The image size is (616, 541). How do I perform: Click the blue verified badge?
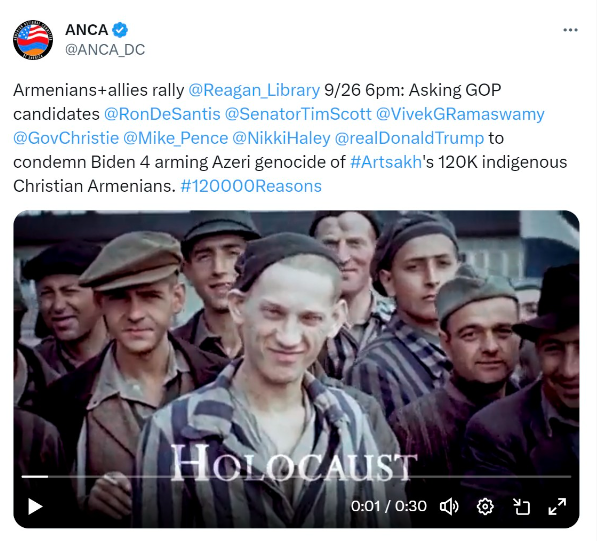click(x=120, y=30)
